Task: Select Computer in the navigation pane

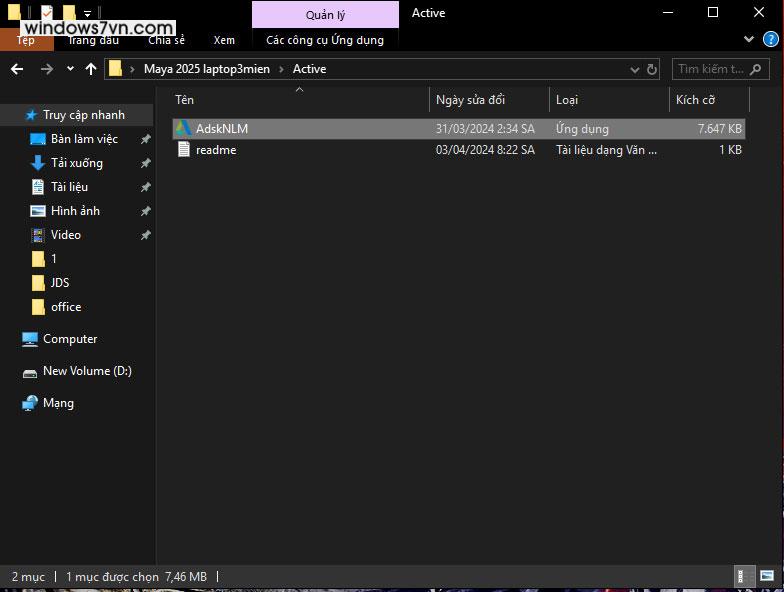Action: pyautogui.click(x=70, y=339)
